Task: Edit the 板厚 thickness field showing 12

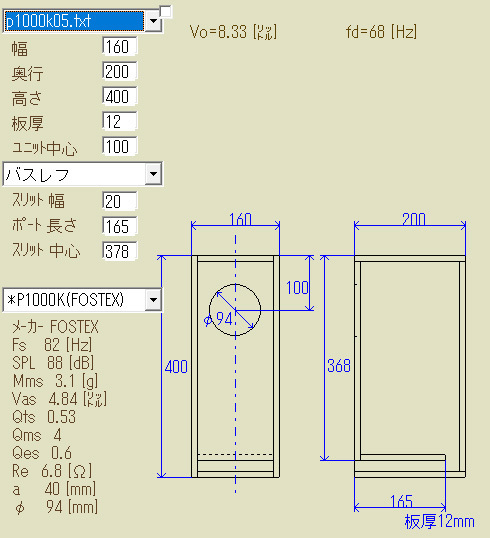Action: (x=120, y=121)
